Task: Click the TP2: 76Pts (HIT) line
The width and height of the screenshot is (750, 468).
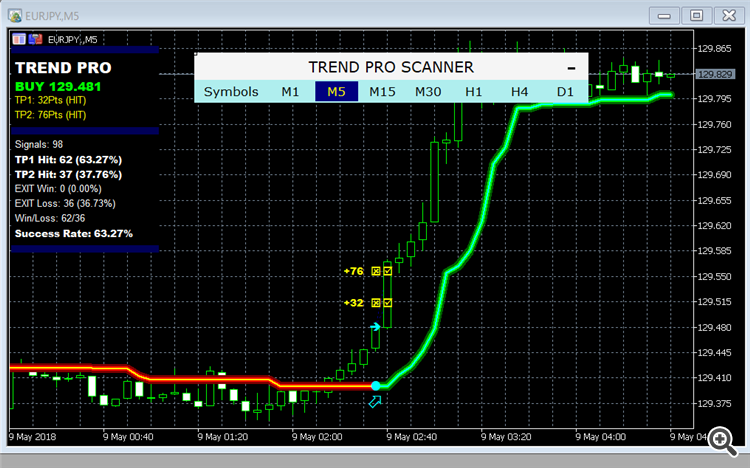Action: [50, 115]
